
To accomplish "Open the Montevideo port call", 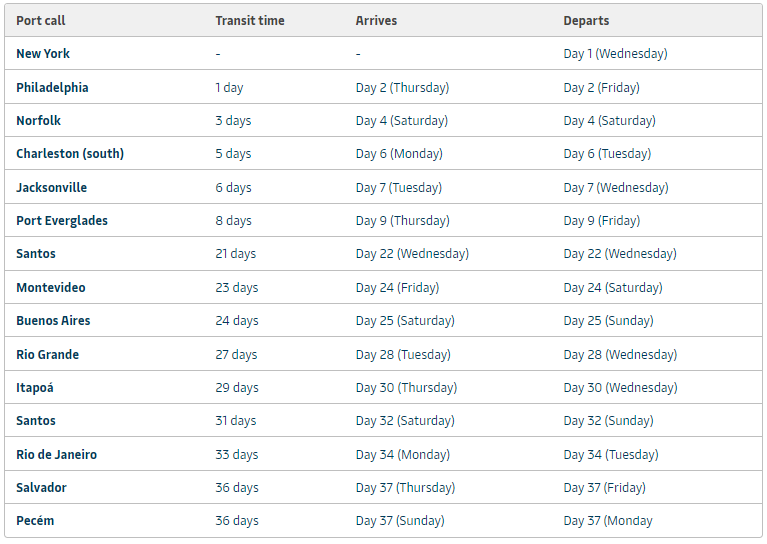I will click(51, 288).
